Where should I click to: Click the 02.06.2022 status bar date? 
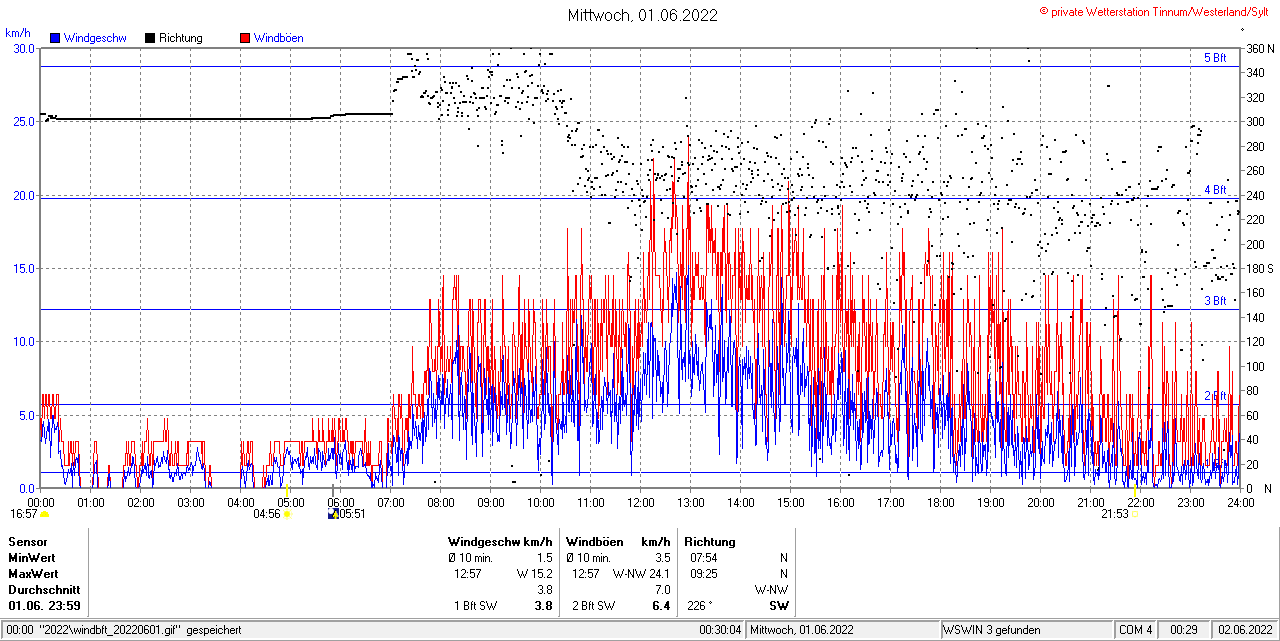pyautogui.click(x=1245, y=630)
